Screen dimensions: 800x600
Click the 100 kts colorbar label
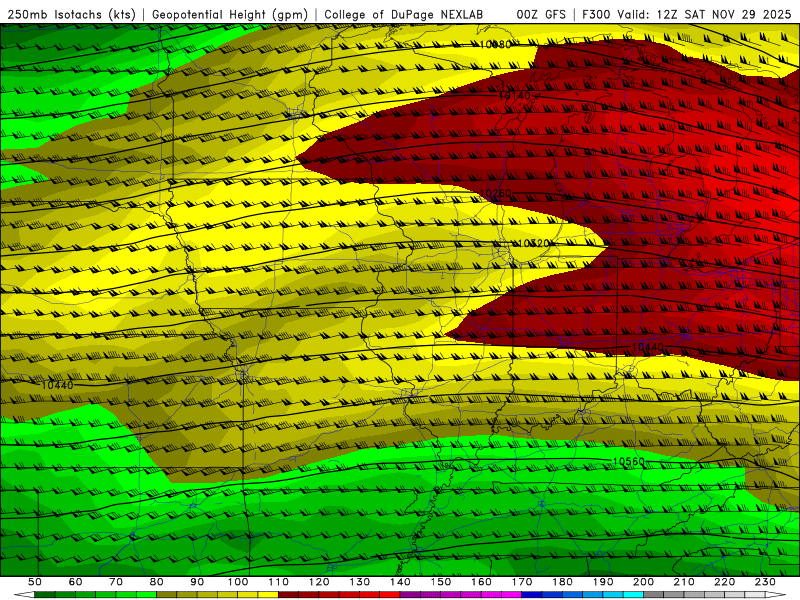238,582
